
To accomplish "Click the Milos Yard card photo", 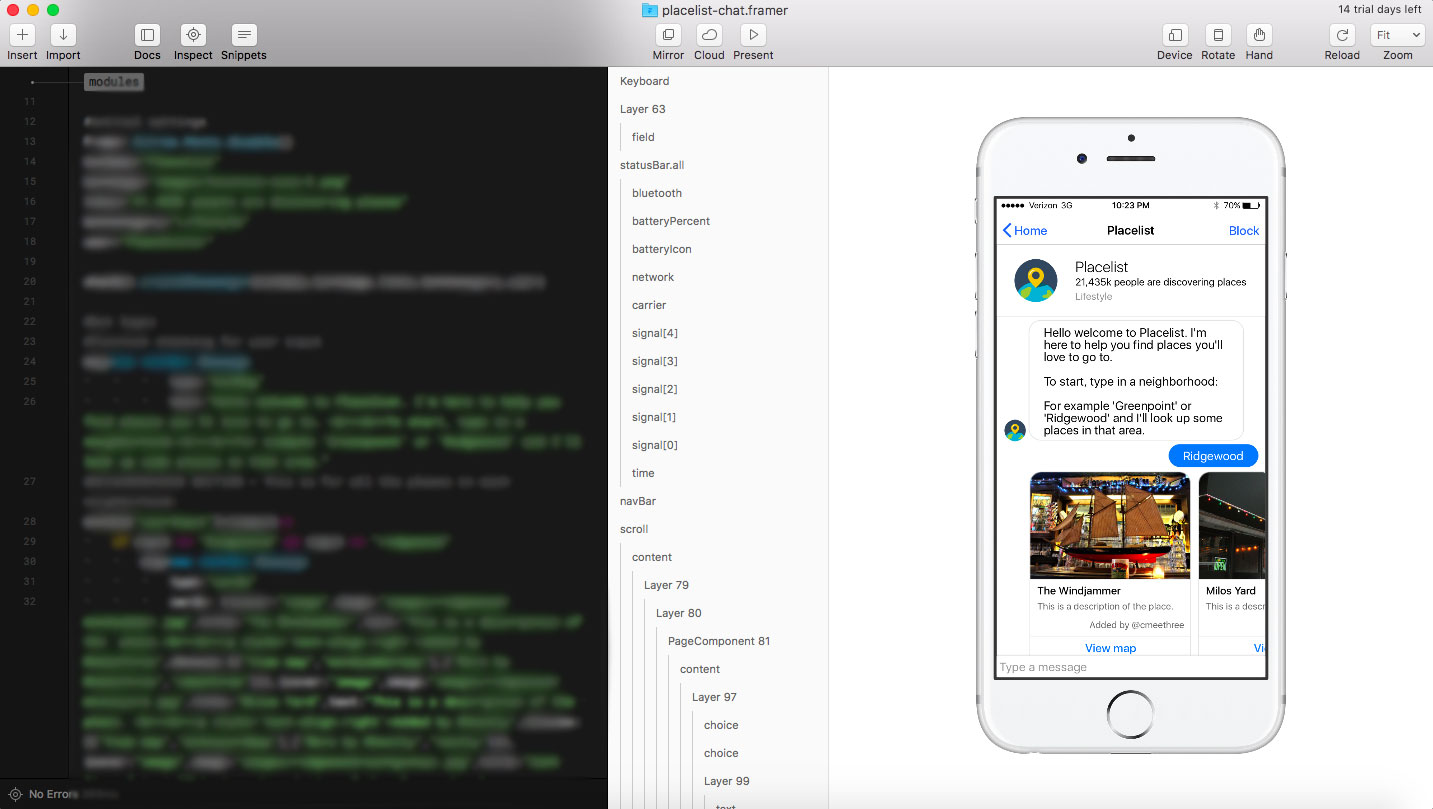I will 1232,526.
